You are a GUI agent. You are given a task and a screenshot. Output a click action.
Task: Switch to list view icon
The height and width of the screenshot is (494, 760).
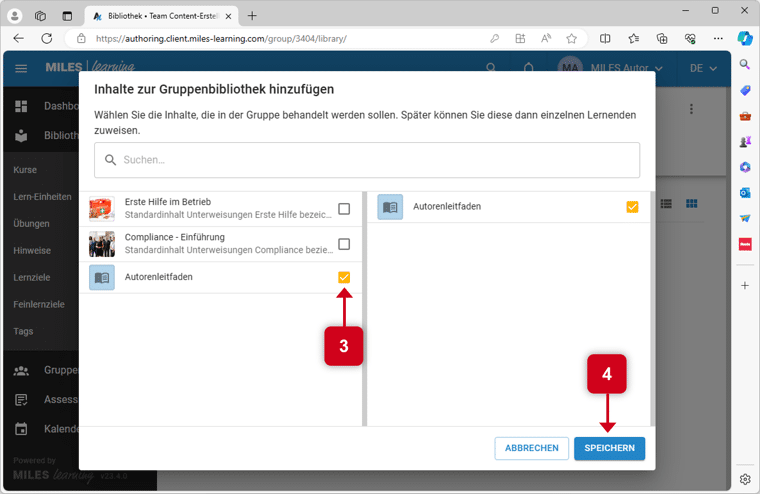tap(667, 204)
